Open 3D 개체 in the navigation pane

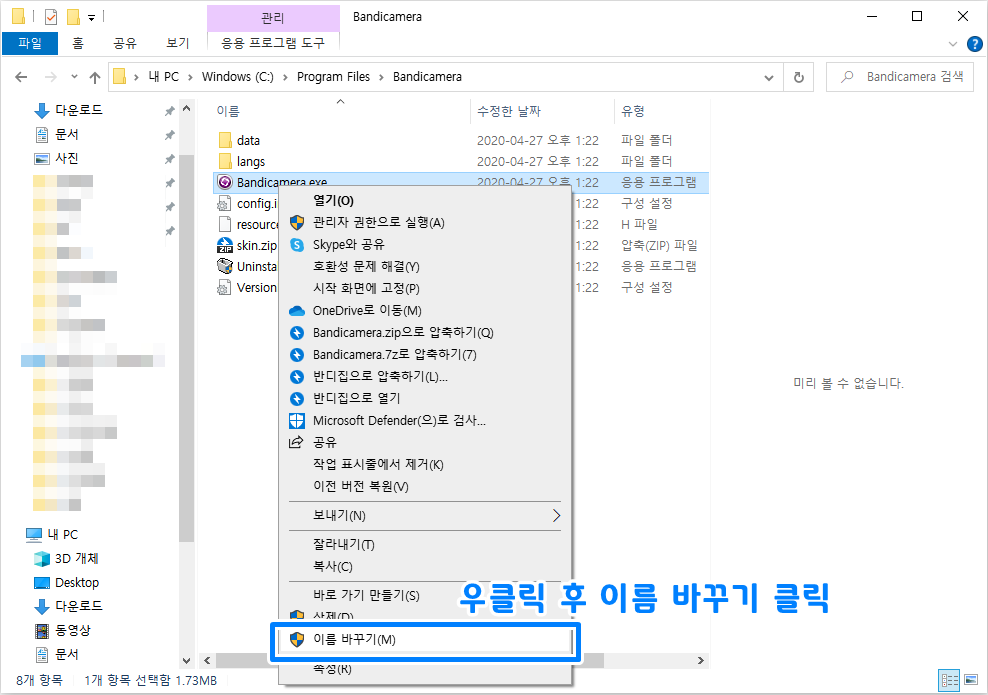tap(66, 558)
